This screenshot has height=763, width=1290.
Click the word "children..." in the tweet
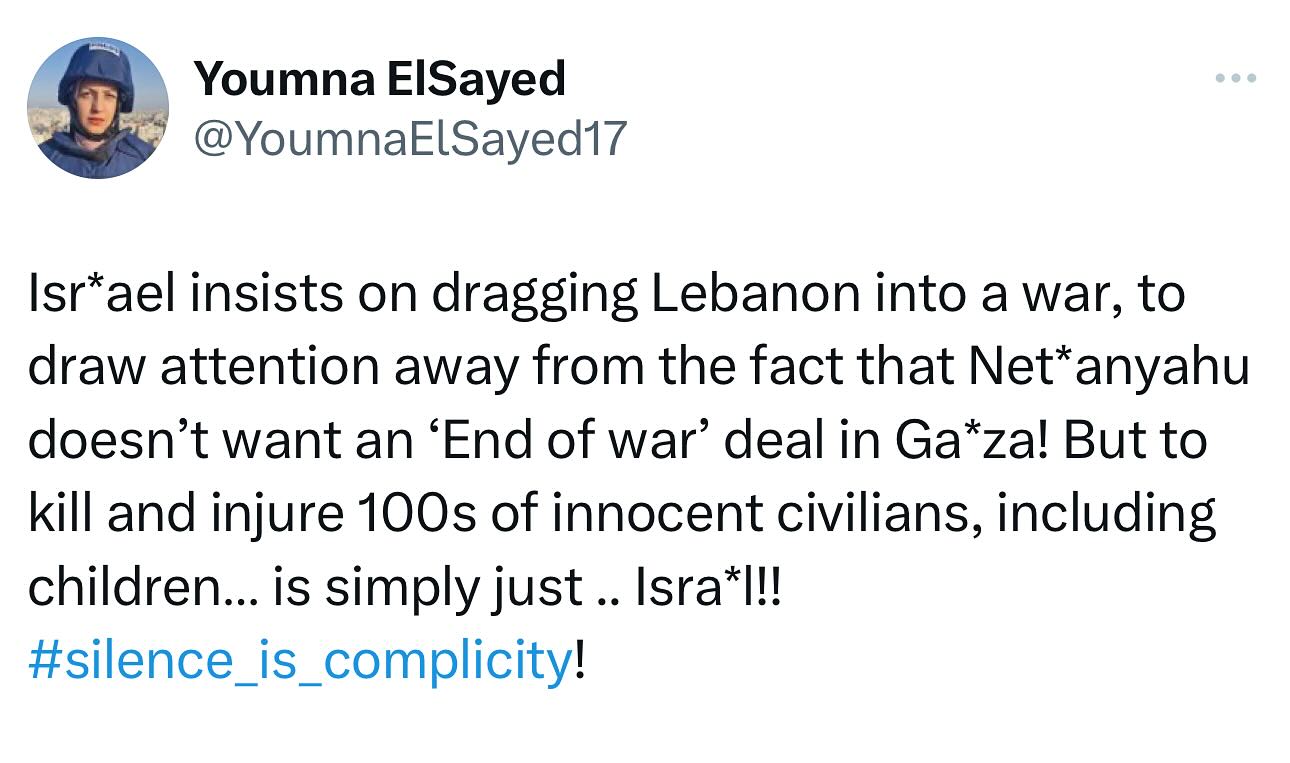(142, 588)
